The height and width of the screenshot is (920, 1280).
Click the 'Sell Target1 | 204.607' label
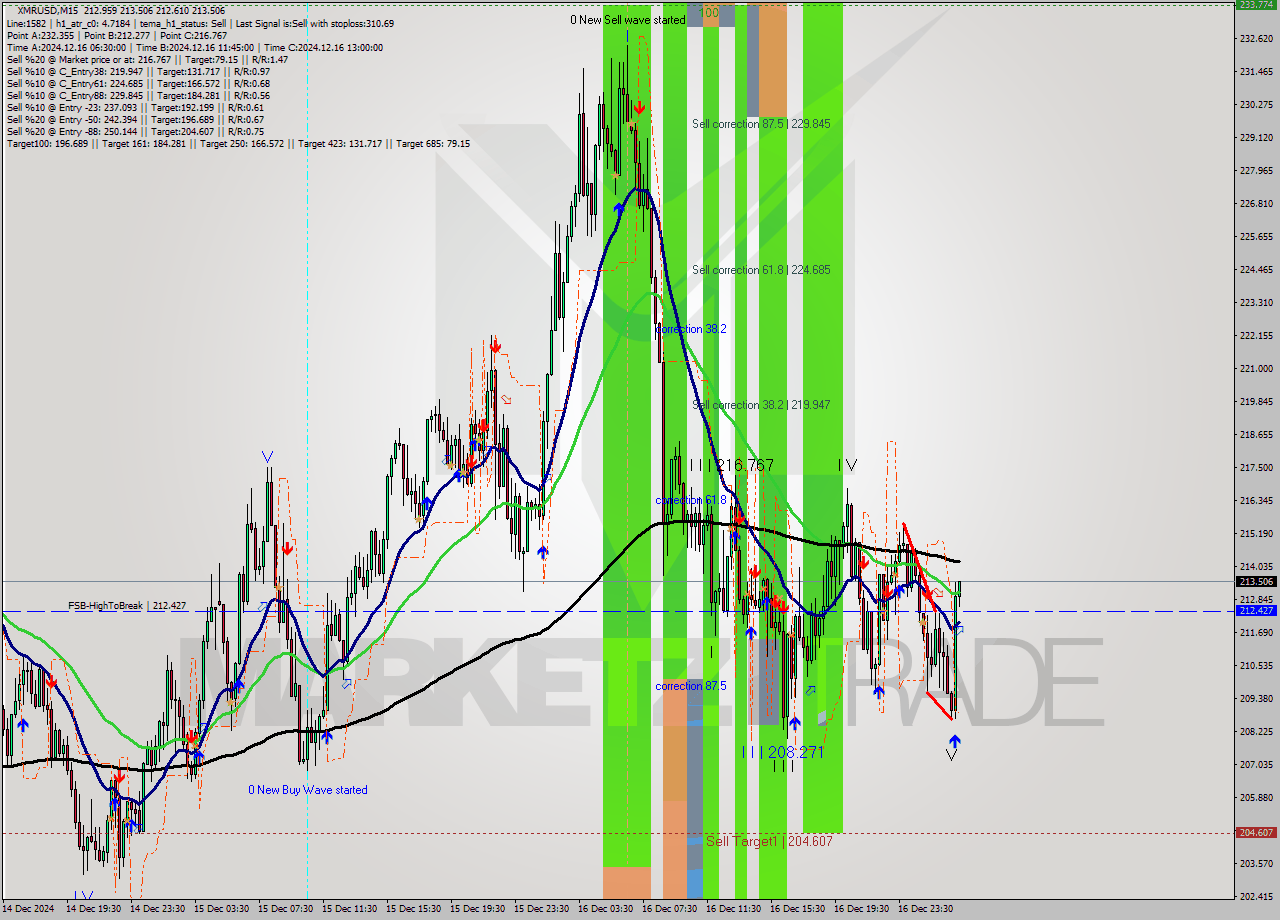point(769,841)
